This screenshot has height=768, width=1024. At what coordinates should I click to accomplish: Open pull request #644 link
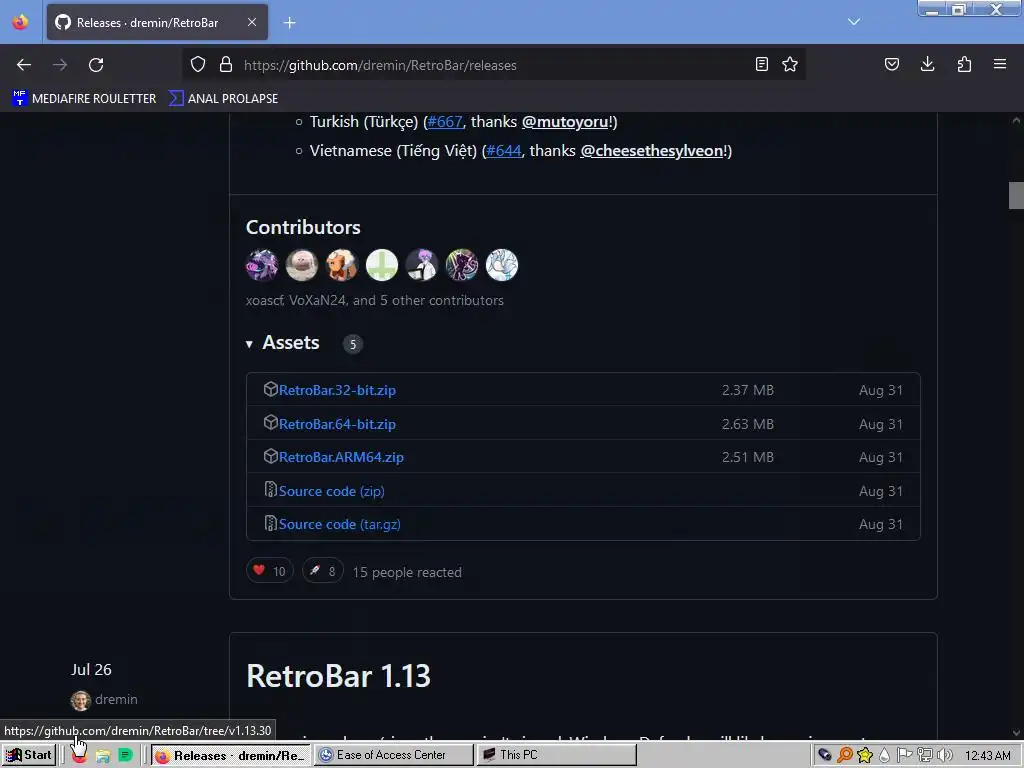click(504, 151)
